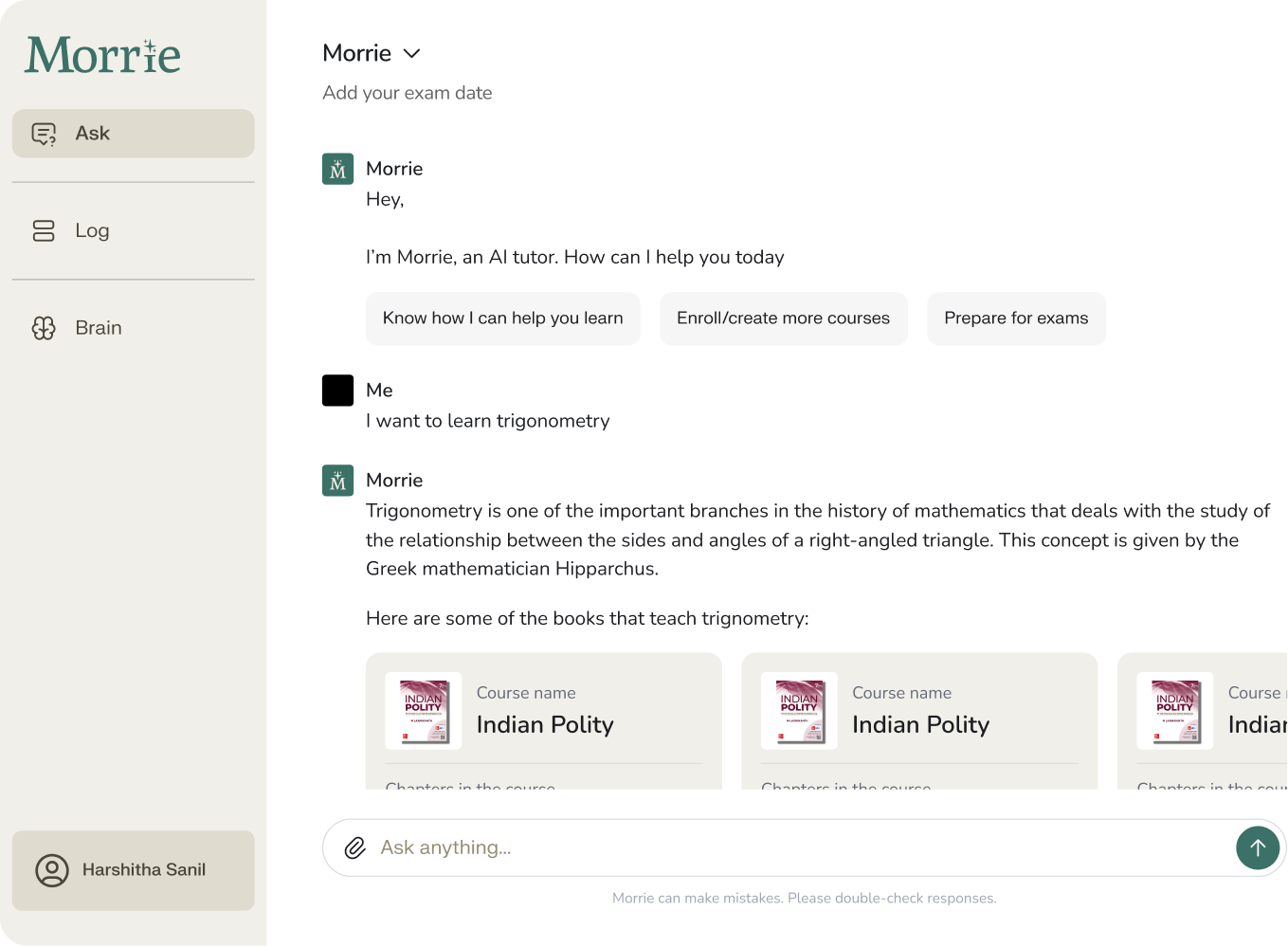Click 'Add your exam date' link
Screen dimensions: 1288x947
click(x=407, y=93)
